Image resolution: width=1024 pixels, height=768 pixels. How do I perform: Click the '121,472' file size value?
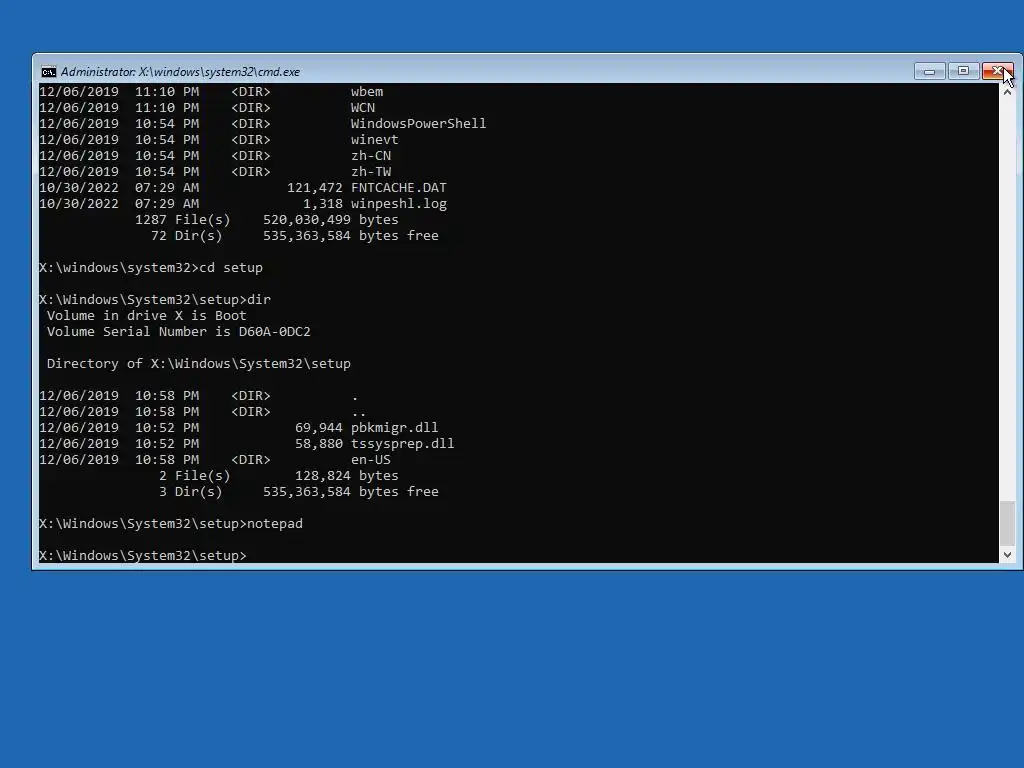tap(315, 187)
